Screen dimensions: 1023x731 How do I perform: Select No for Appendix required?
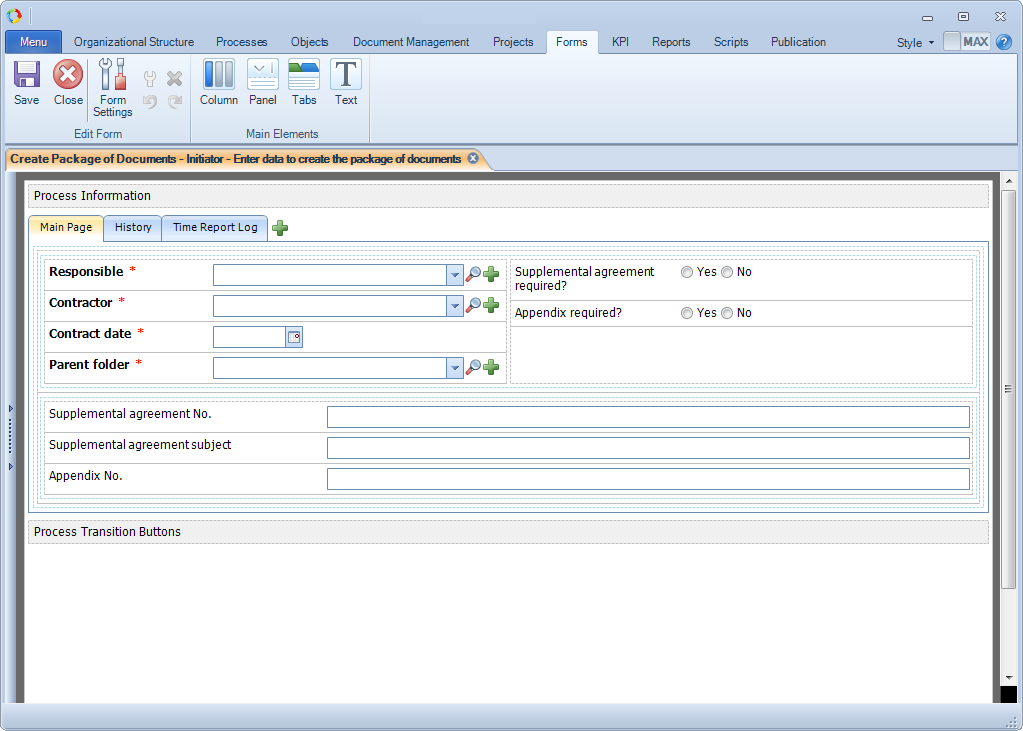pos(727,313)
